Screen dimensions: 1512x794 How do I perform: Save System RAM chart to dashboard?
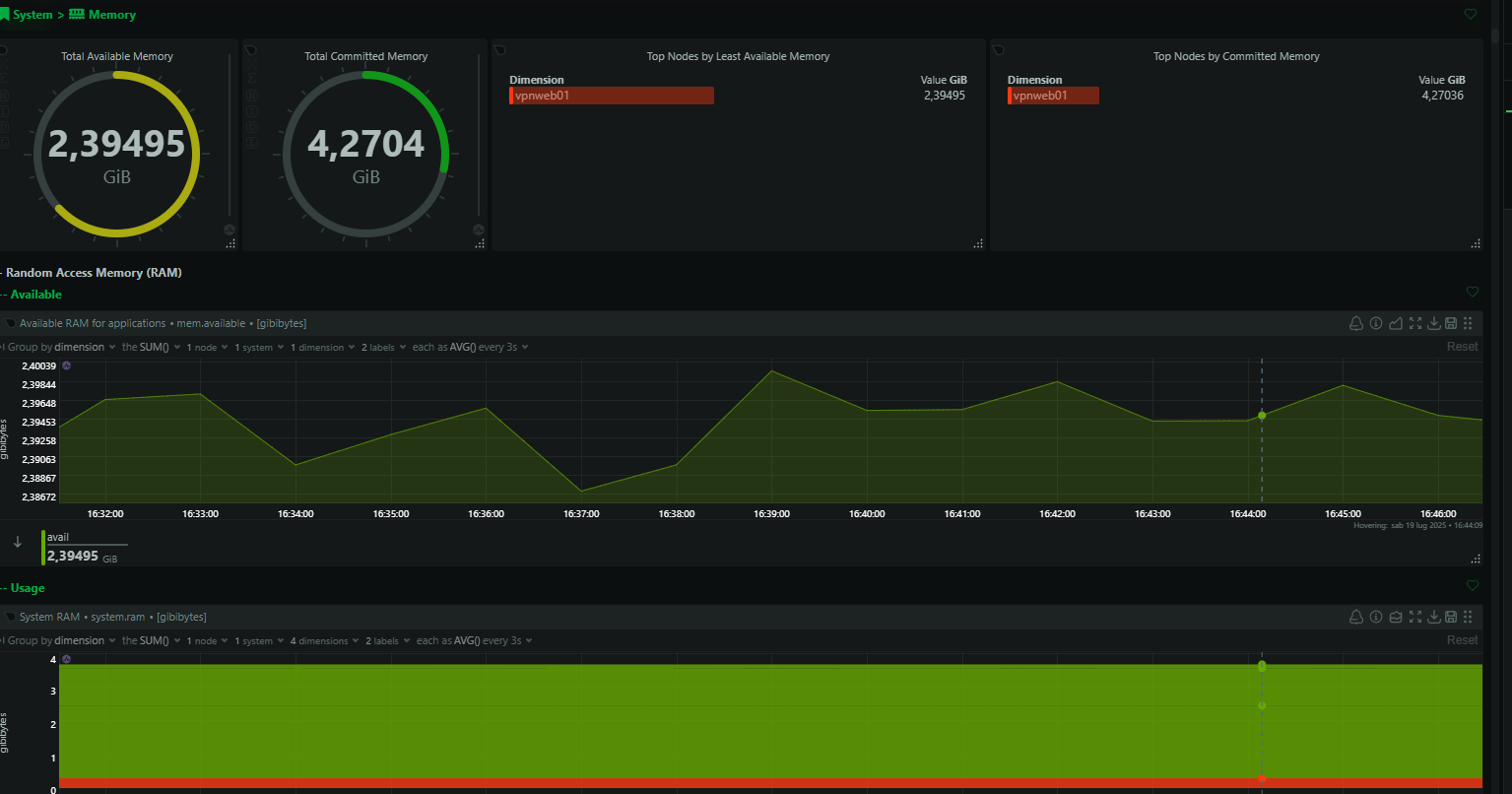point(1451,617)
